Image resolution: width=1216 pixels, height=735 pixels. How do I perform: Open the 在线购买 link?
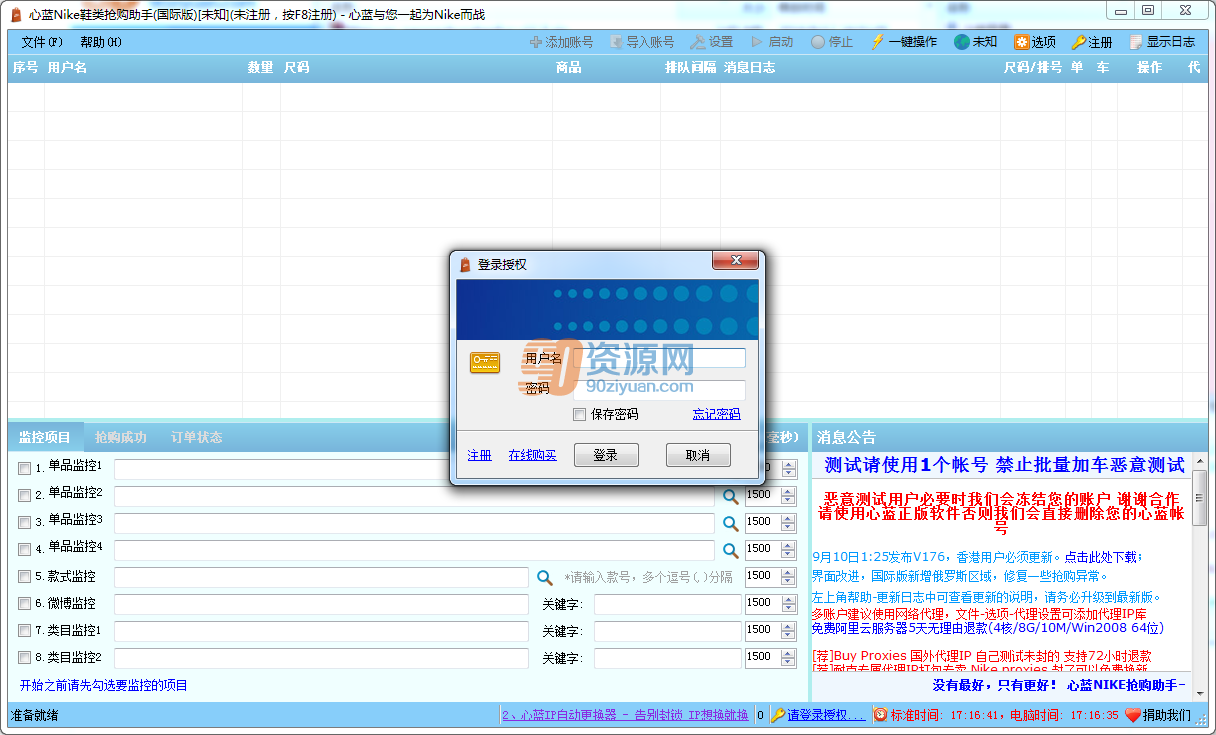pos(533,455)
